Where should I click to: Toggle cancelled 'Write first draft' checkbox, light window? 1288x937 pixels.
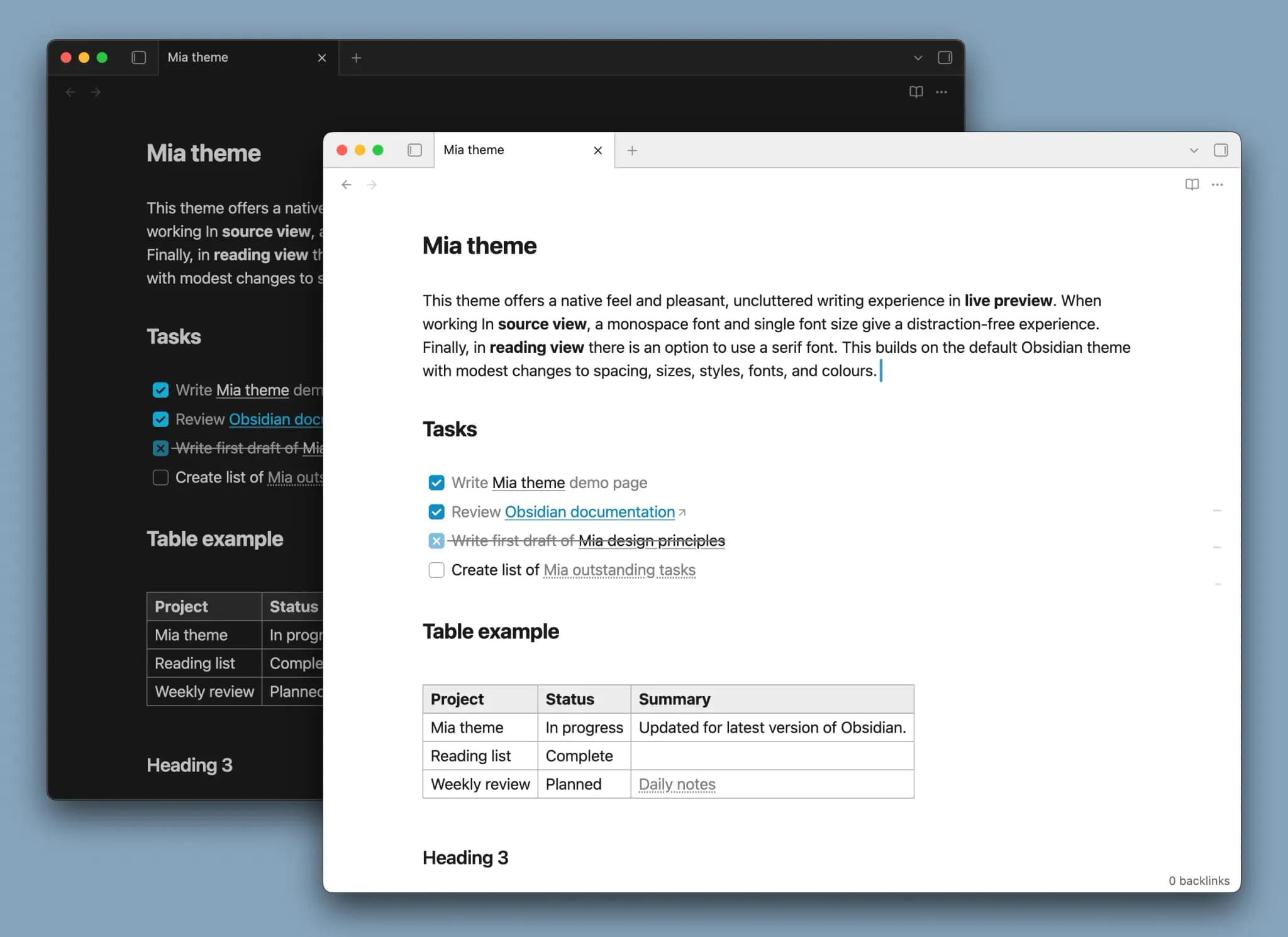(x=436, y=541)
